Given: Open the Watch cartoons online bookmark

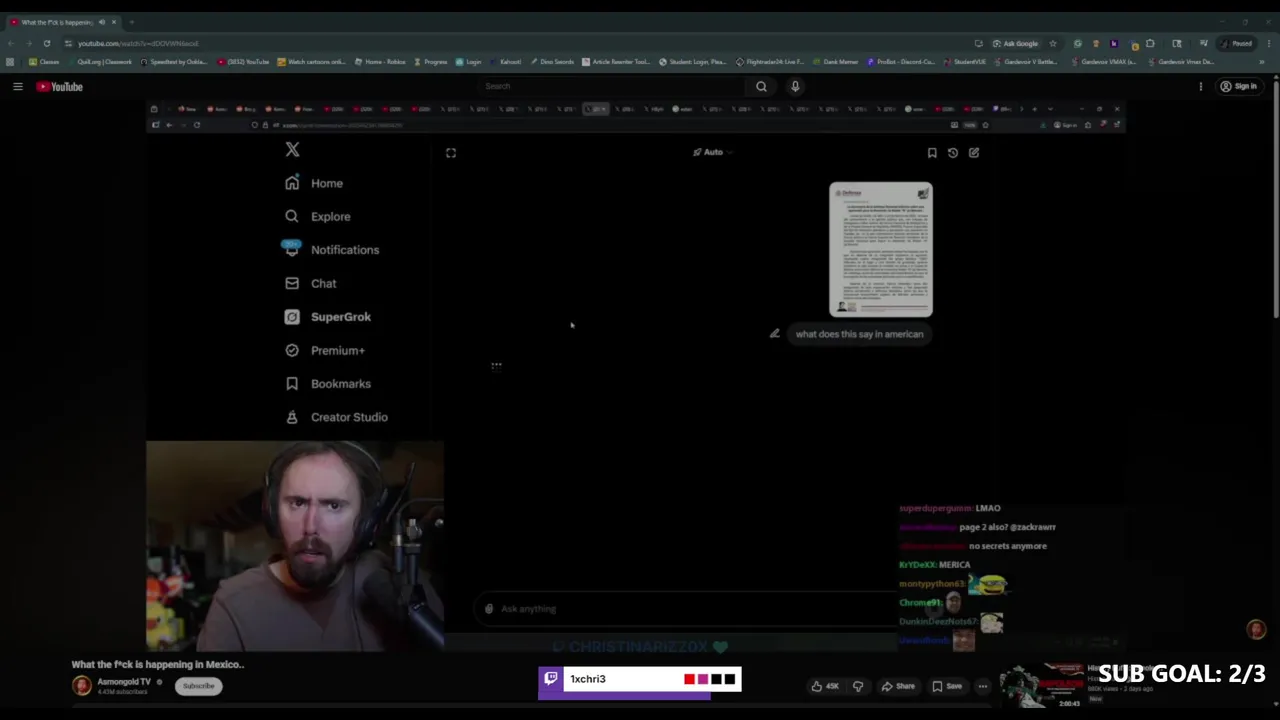Looking at the screenshot, I should (x=311, y=62).
